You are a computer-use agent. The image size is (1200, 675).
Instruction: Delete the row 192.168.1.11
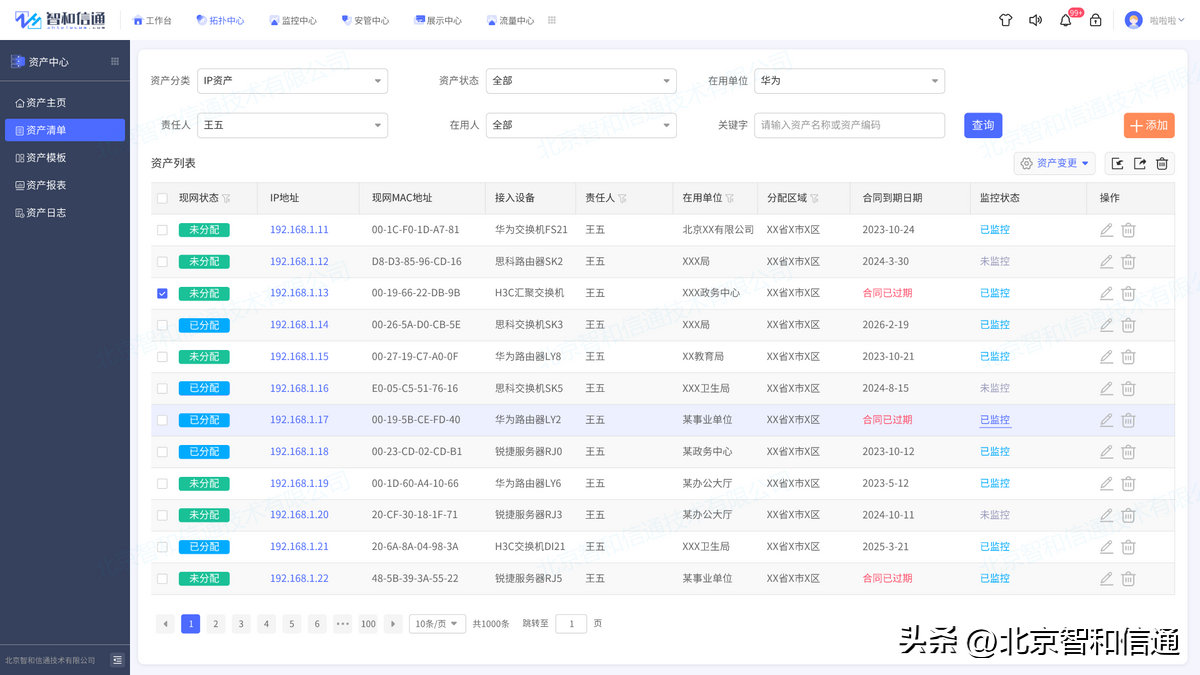pyautogui.click(x=1128, y=230)
